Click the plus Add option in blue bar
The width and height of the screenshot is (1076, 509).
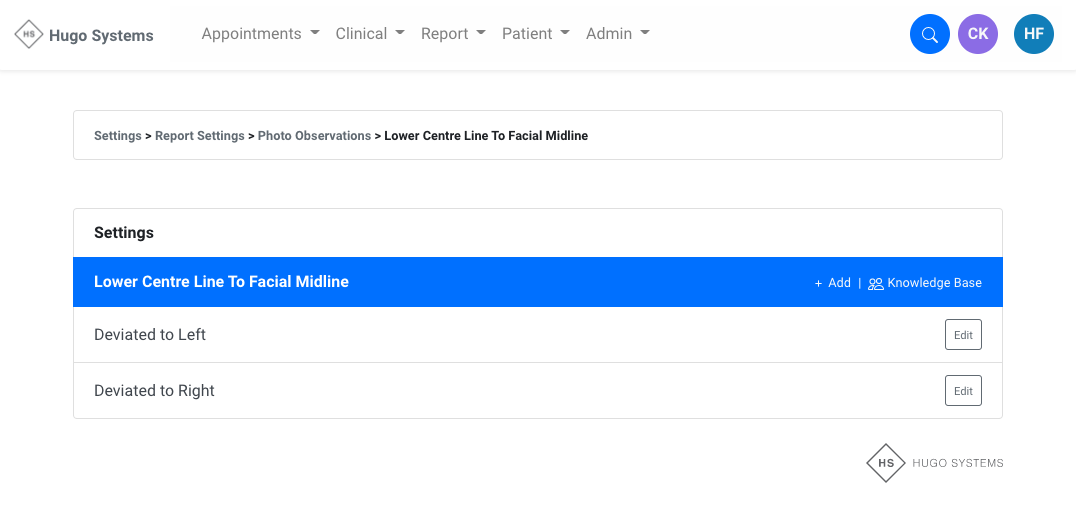point(832,283)
